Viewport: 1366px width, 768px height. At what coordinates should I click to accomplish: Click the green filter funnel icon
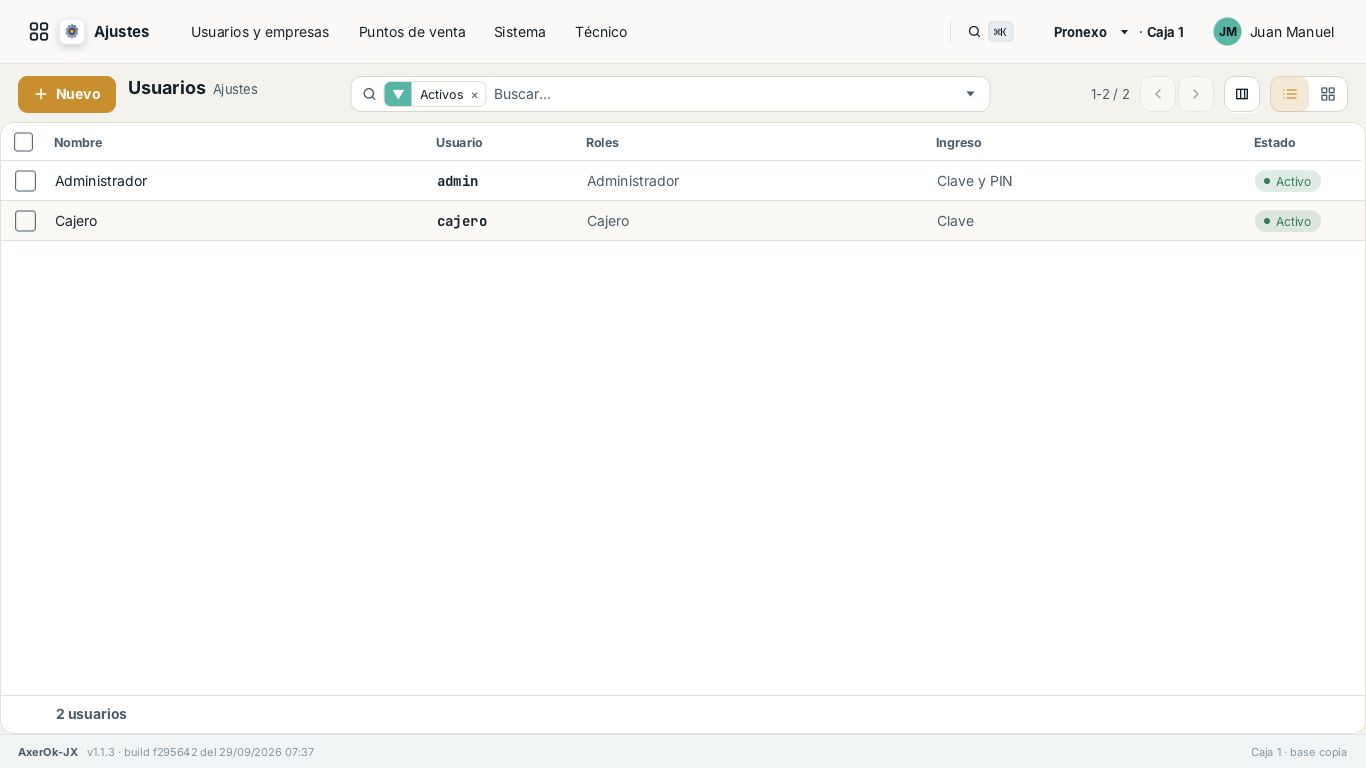tap(398, 94)
